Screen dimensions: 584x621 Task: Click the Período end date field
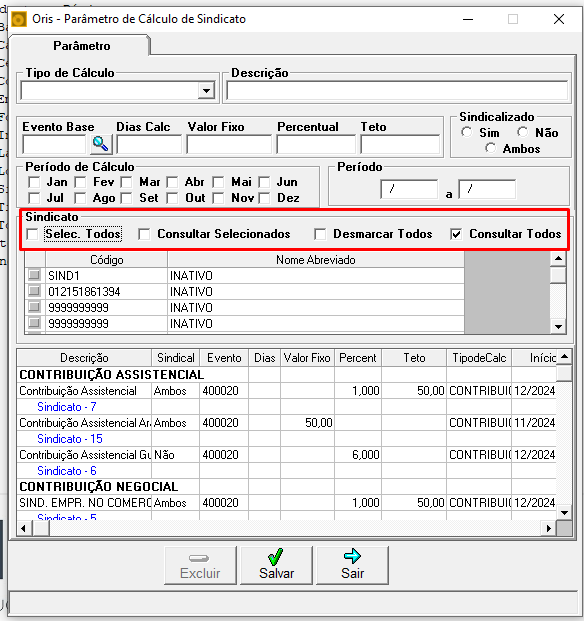tap(487, 189)
